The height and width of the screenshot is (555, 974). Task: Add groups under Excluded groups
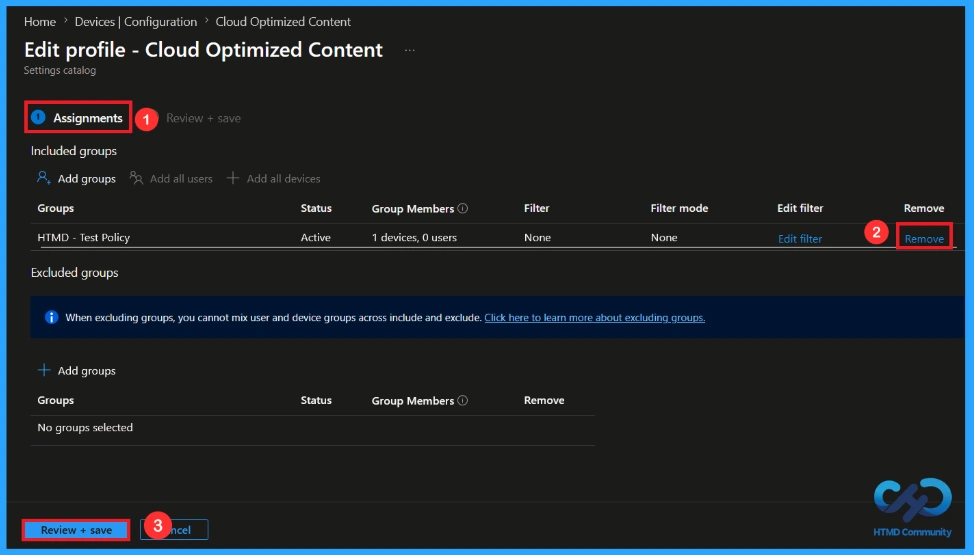pos(86,370)
